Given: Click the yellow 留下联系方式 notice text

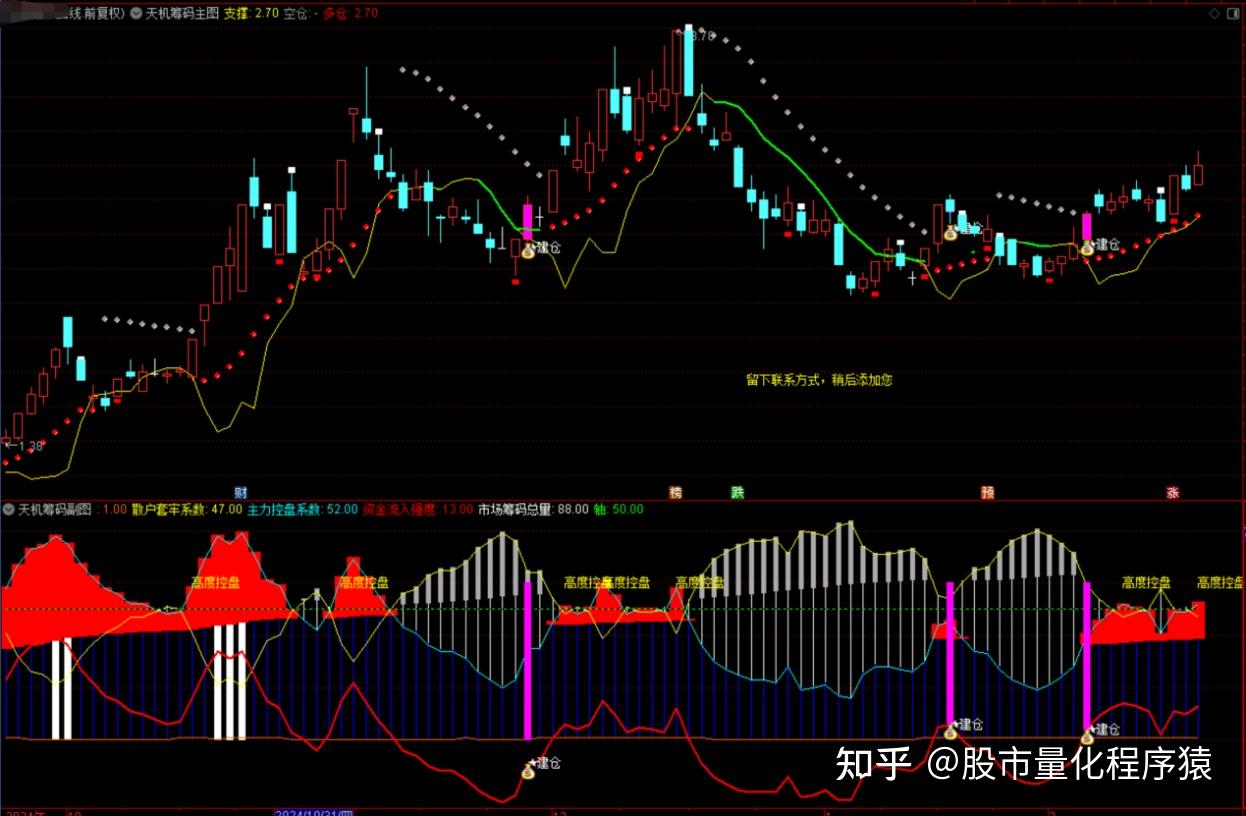Looking at the screenshot, I should click(819, 380).
